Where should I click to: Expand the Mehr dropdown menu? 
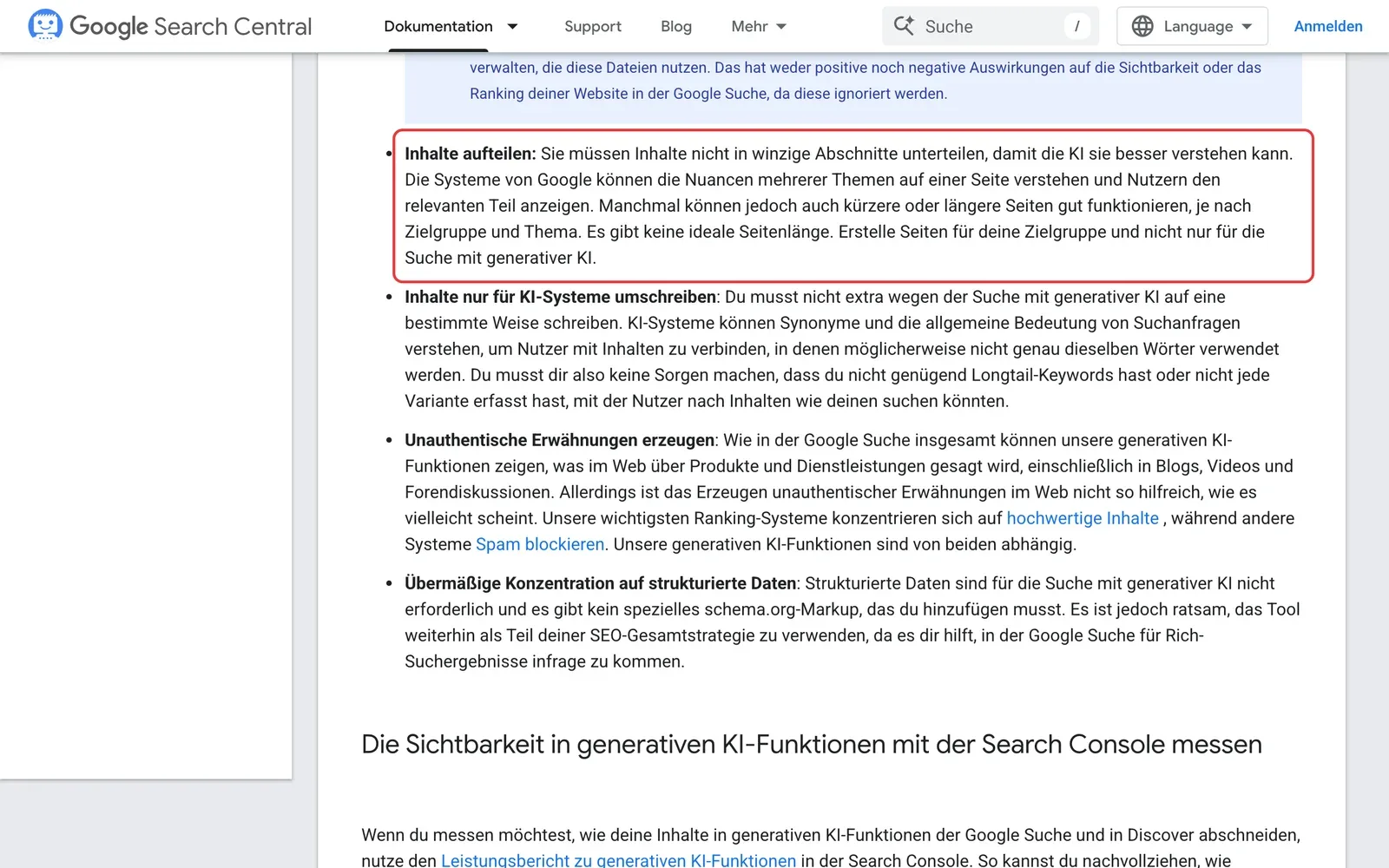pos(759,26)
